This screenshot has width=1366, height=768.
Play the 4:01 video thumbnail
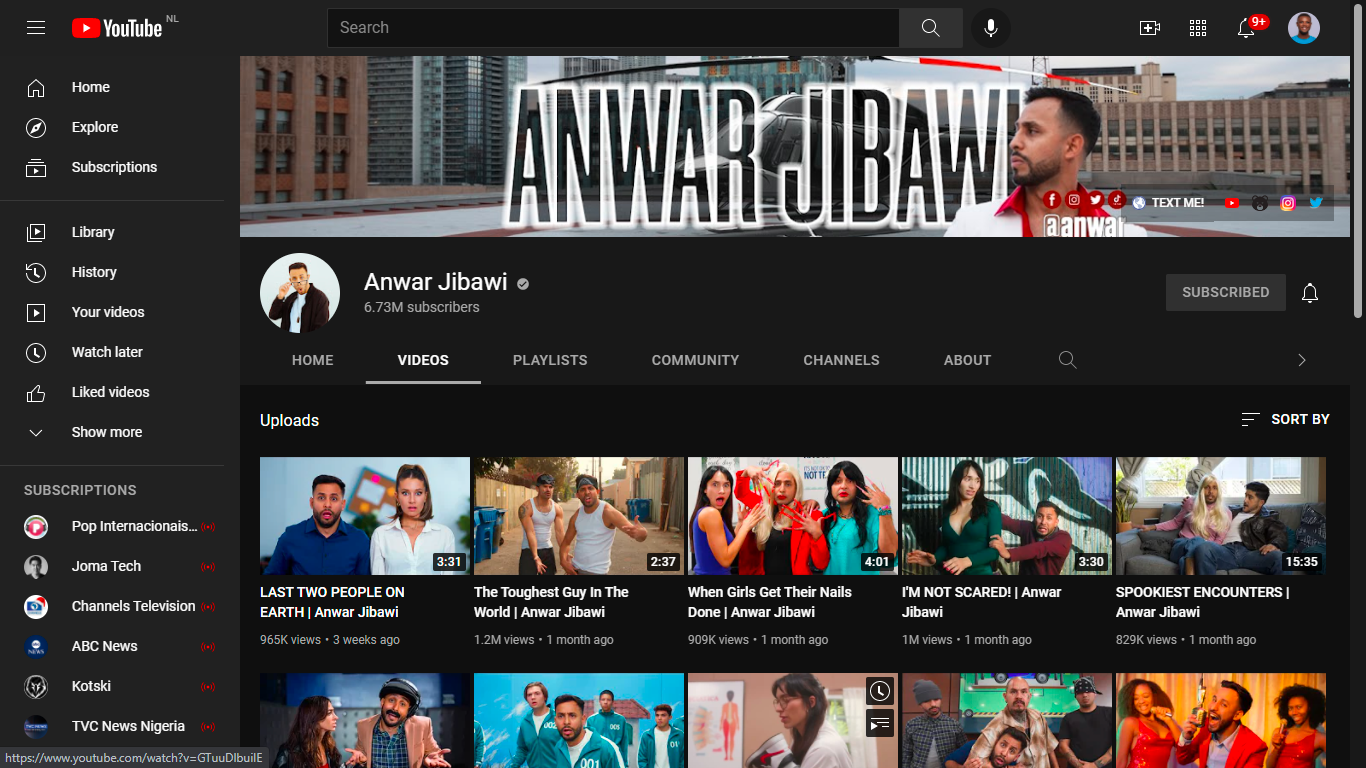click(793, 516)
